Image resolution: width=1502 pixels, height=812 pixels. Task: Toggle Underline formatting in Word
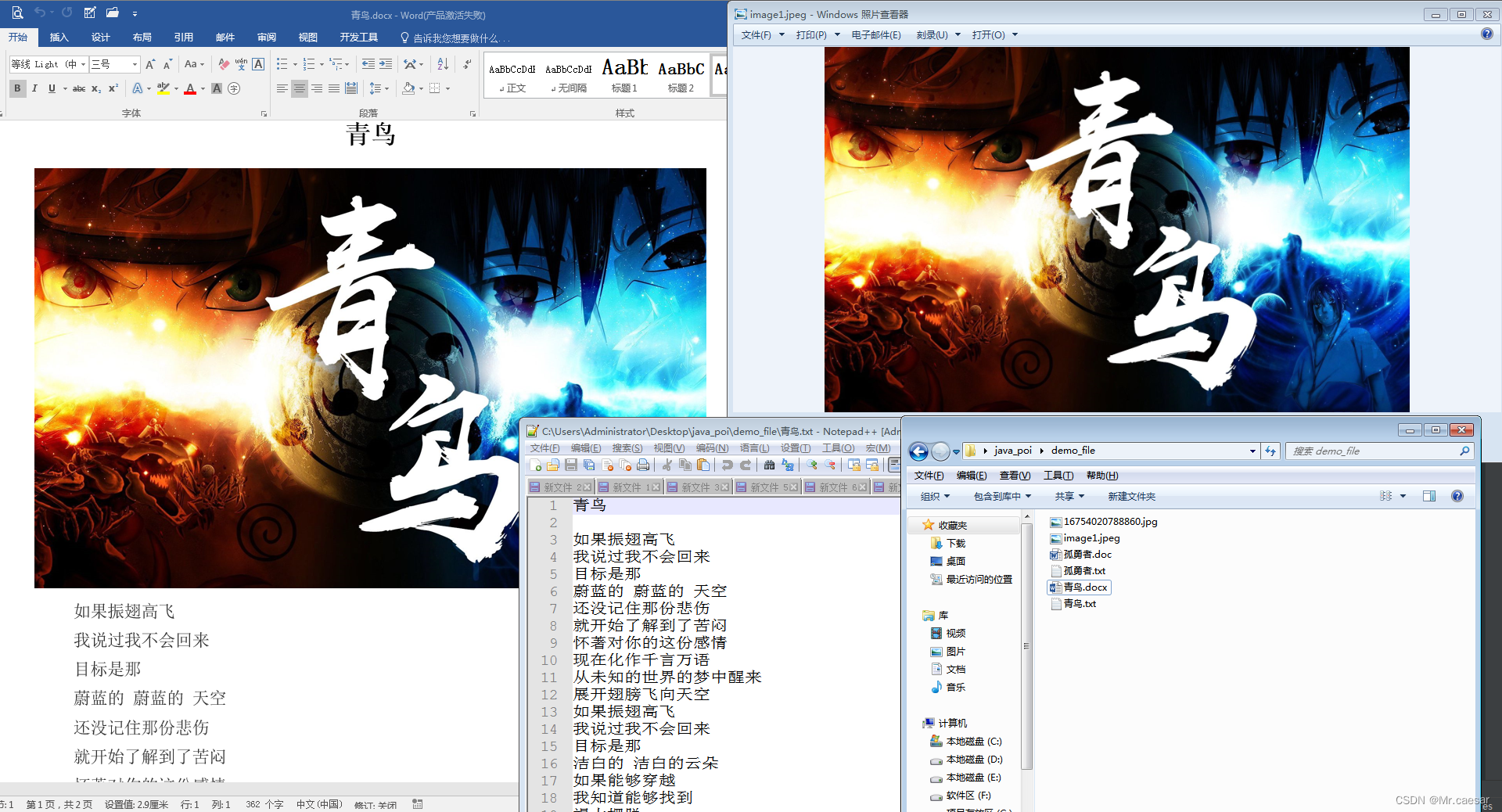pyautogui.click(x=52, y=88)
